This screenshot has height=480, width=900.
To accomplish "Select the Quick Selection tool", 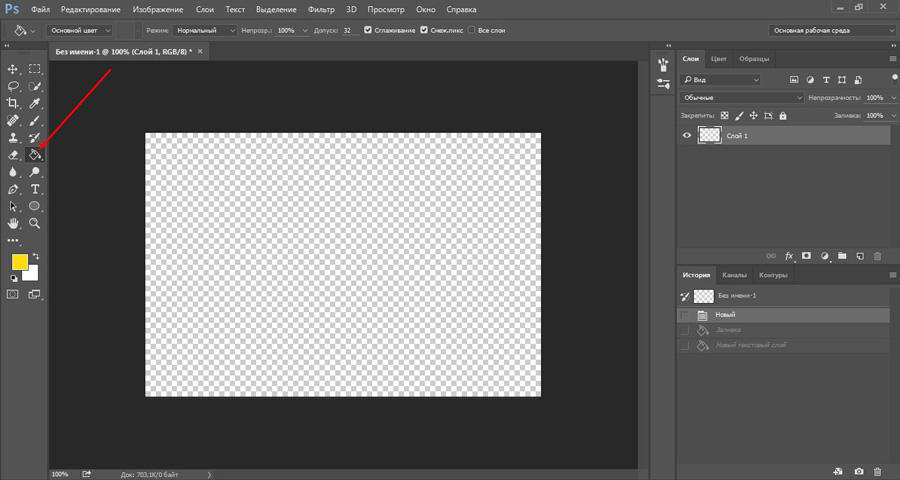I will [35, 86].
